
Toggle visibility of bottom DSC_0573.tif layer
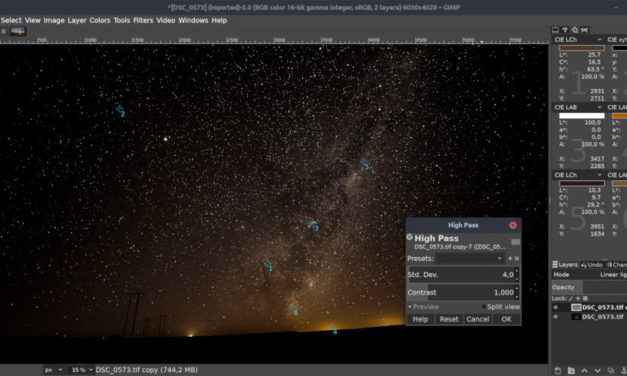(555, 317)
